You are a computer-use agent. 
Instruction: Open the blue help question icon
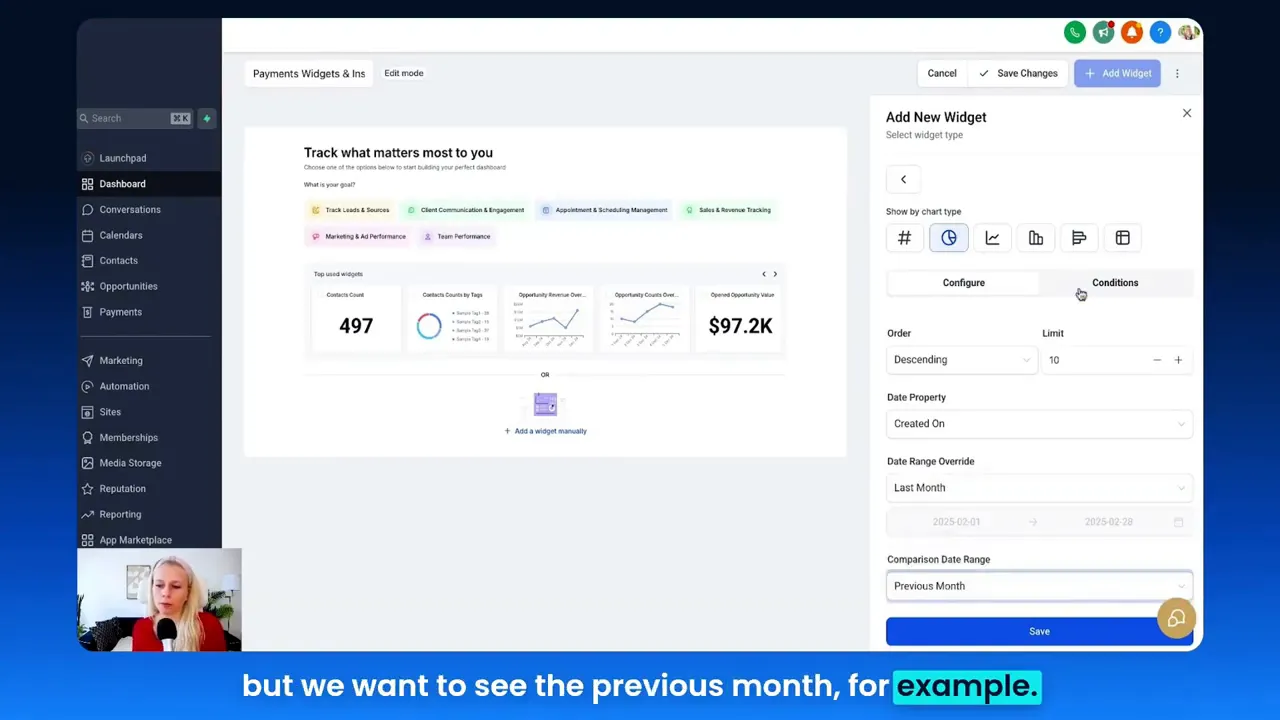[x=1160, y=33]
